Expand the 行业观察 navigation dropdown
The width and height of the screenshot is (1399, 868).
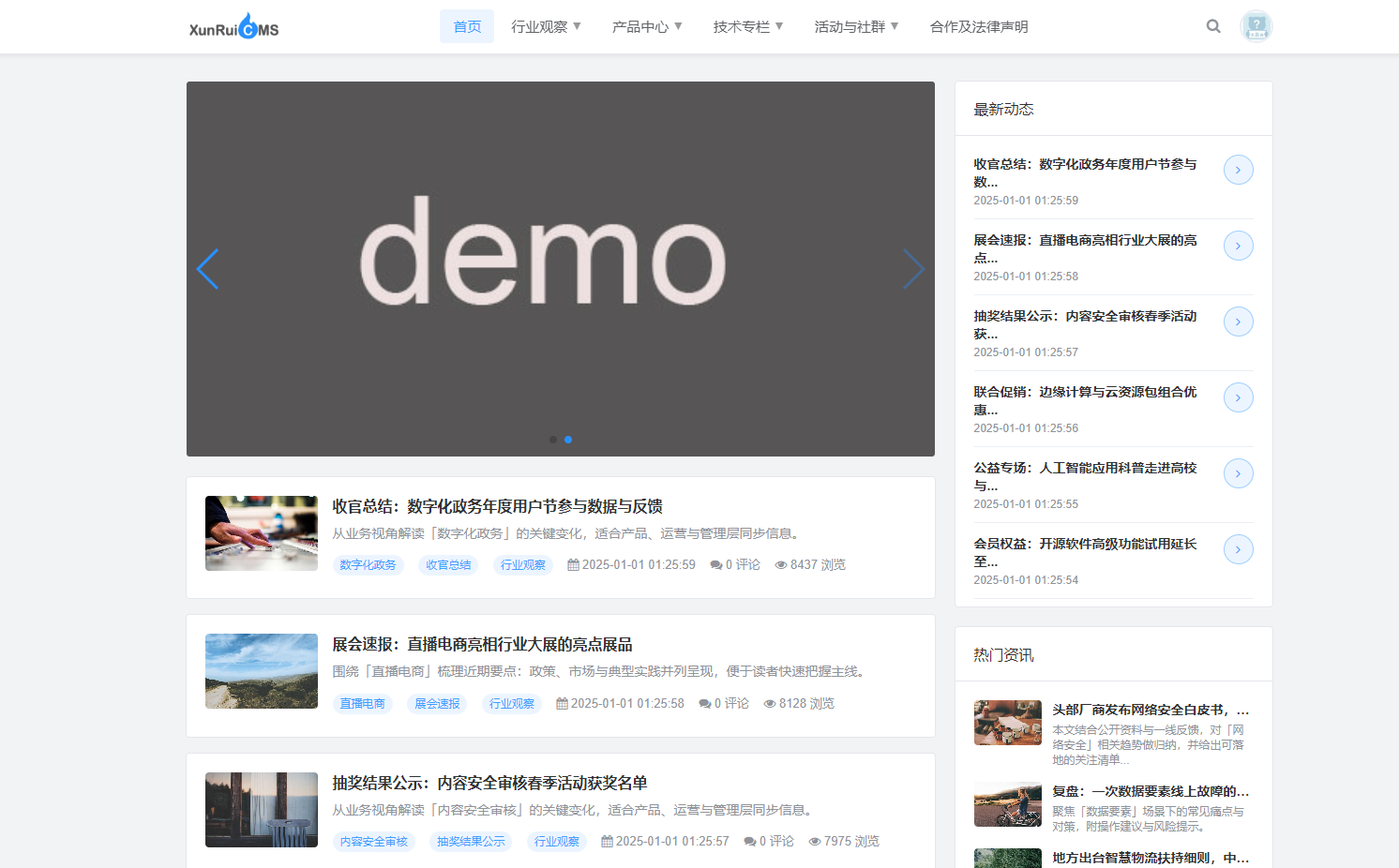pos(546,26)
